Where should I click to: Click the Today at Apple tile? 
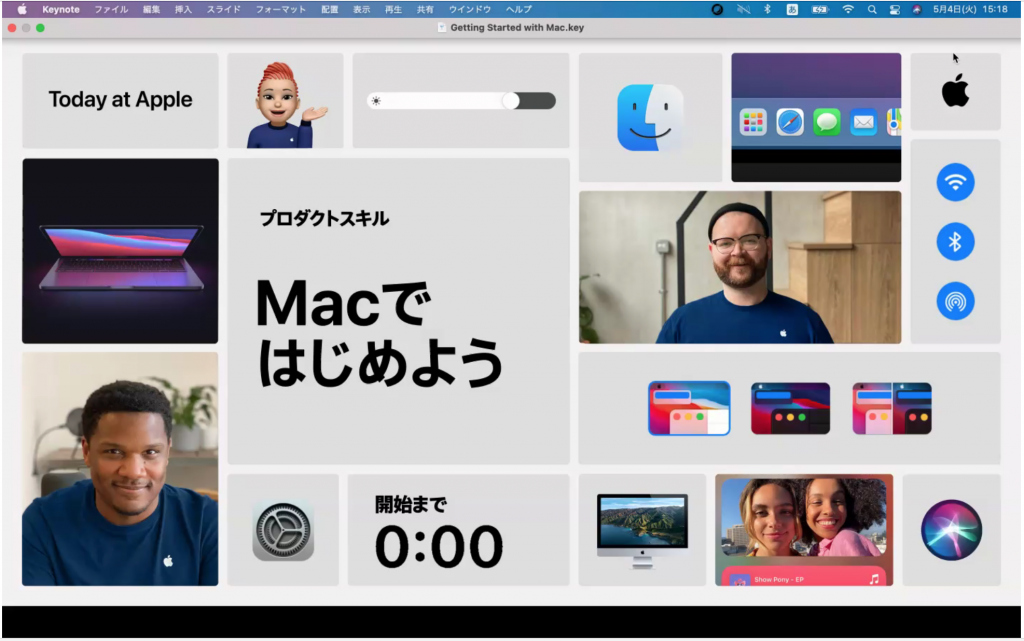tap(120, 100)
